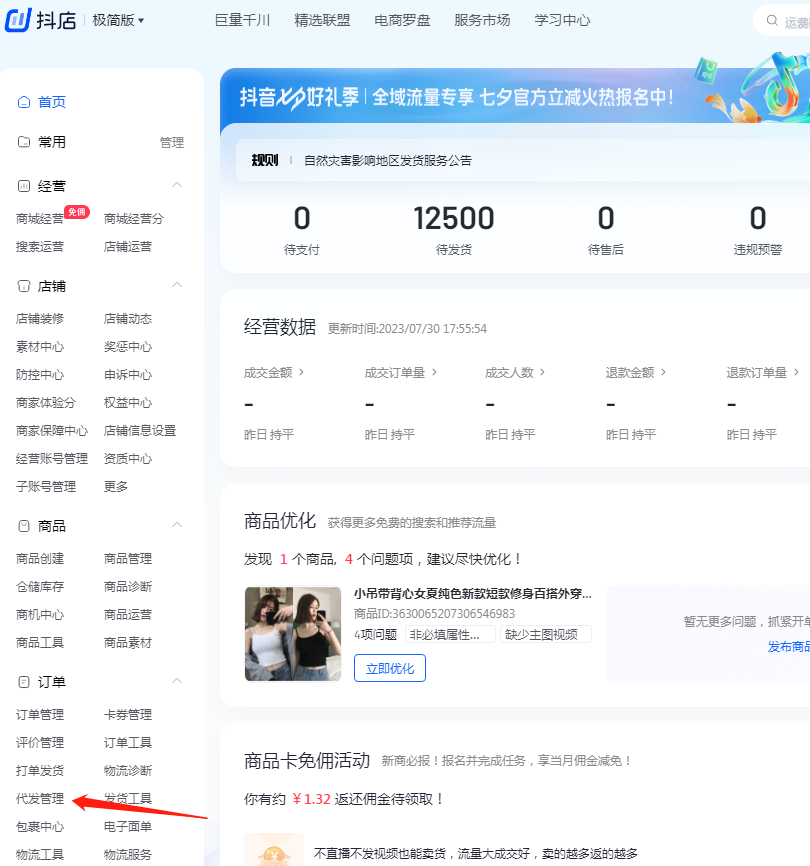Open 子账号管理 in the sidebar
Image resolution: width=810 pixels, height=866 pixels.
coord(46,487)
